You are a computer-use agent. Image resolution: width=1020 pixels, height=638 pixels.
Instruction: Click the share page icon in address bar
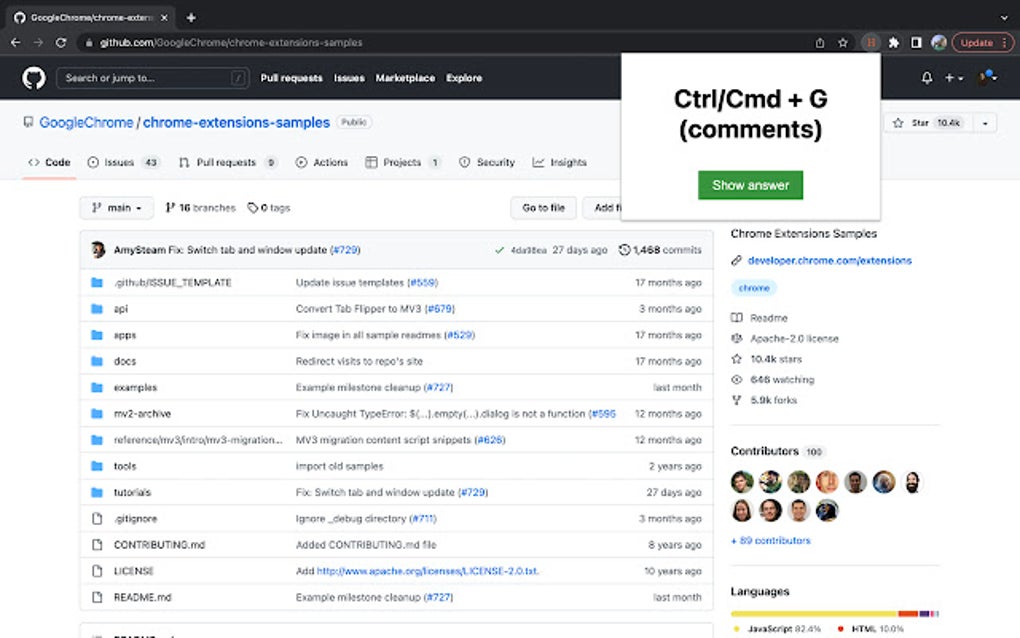pos(820,43)
